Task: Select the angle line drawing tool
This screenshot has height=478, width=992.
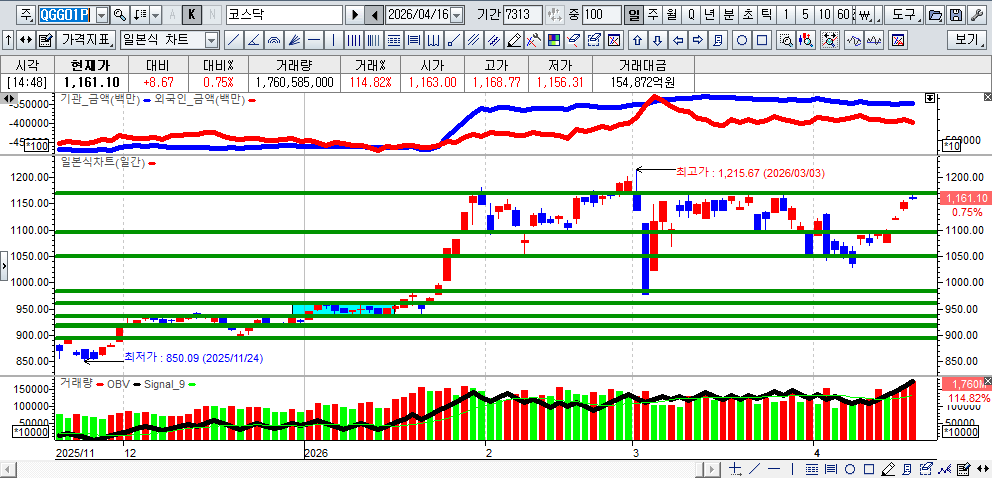Action: click(x=254, y=40)
